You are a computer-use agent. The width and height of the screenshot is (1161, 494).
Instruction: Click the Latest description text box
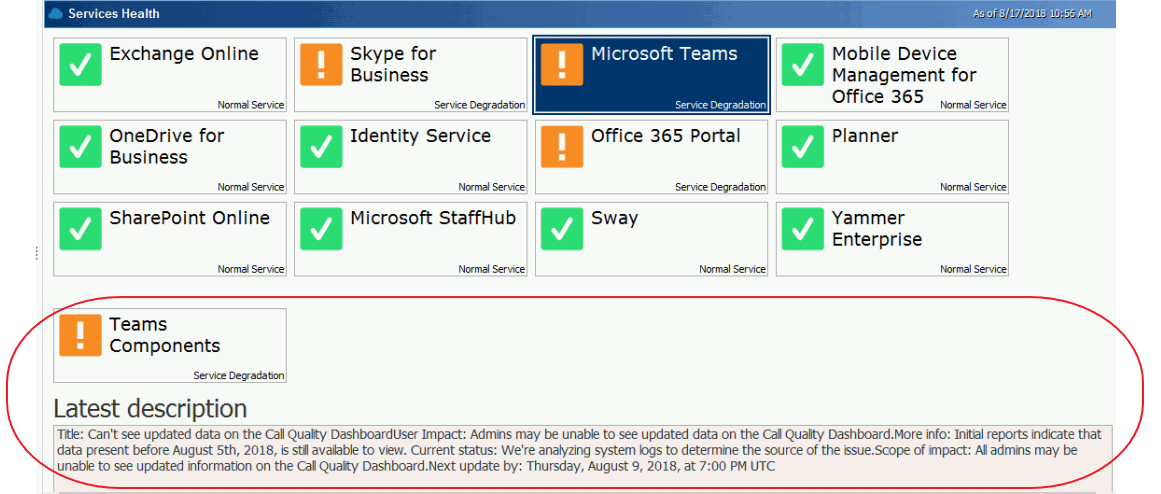click(580, 450)
